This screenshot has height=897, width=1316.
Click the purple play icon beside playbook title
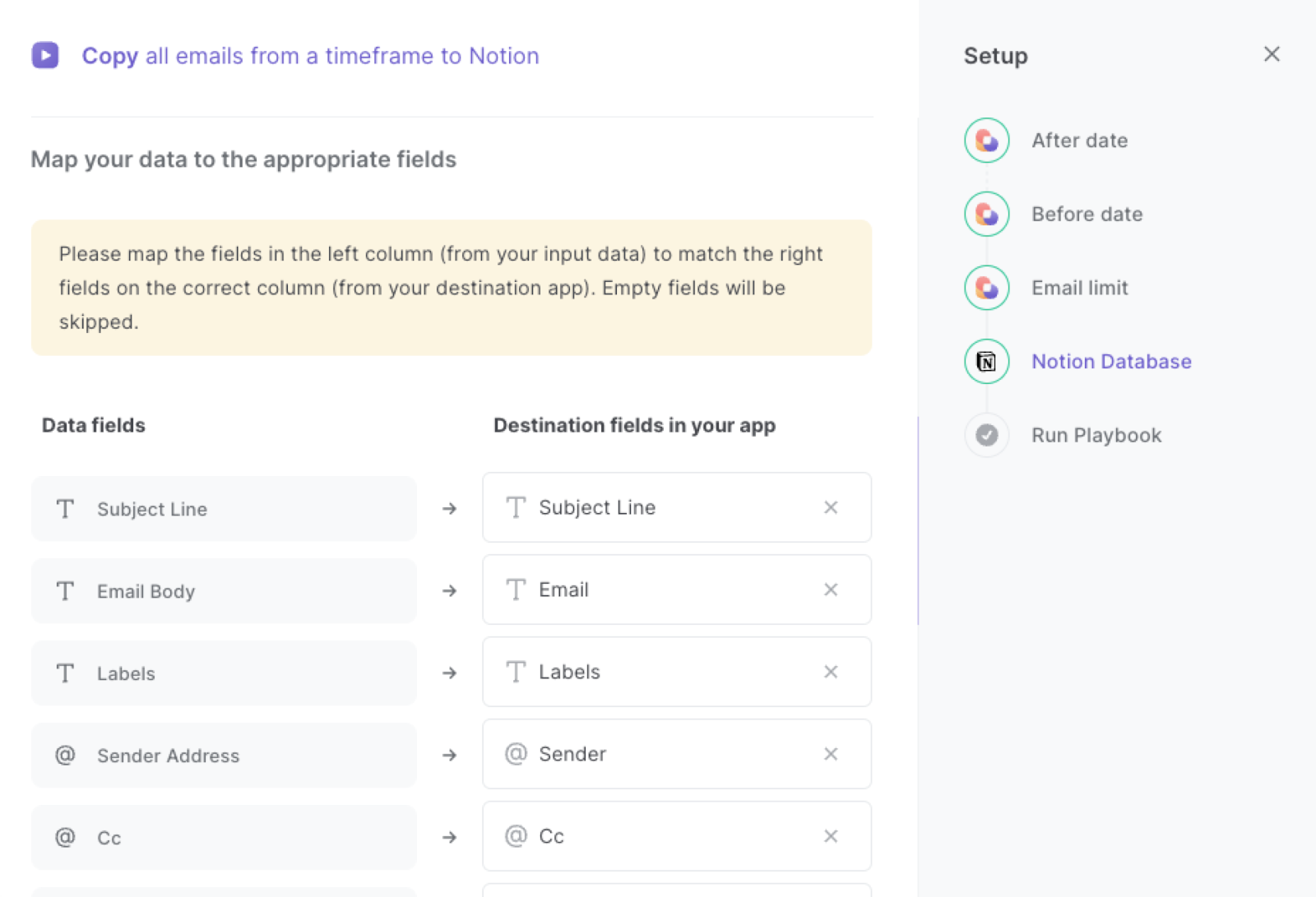pyautogui.click(x=45, y=55)
